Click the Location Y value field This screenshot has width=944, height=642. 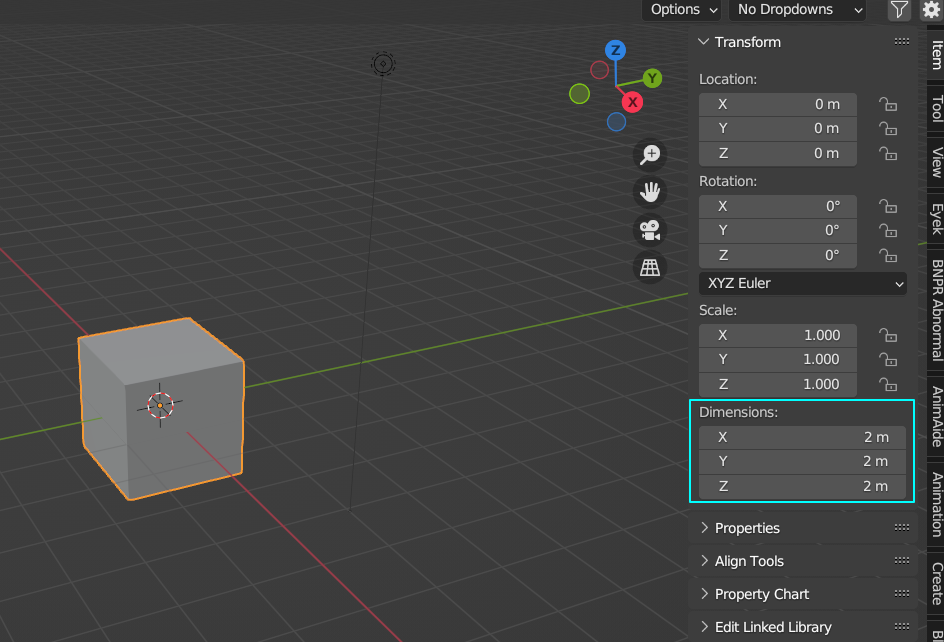coord(778,128)
